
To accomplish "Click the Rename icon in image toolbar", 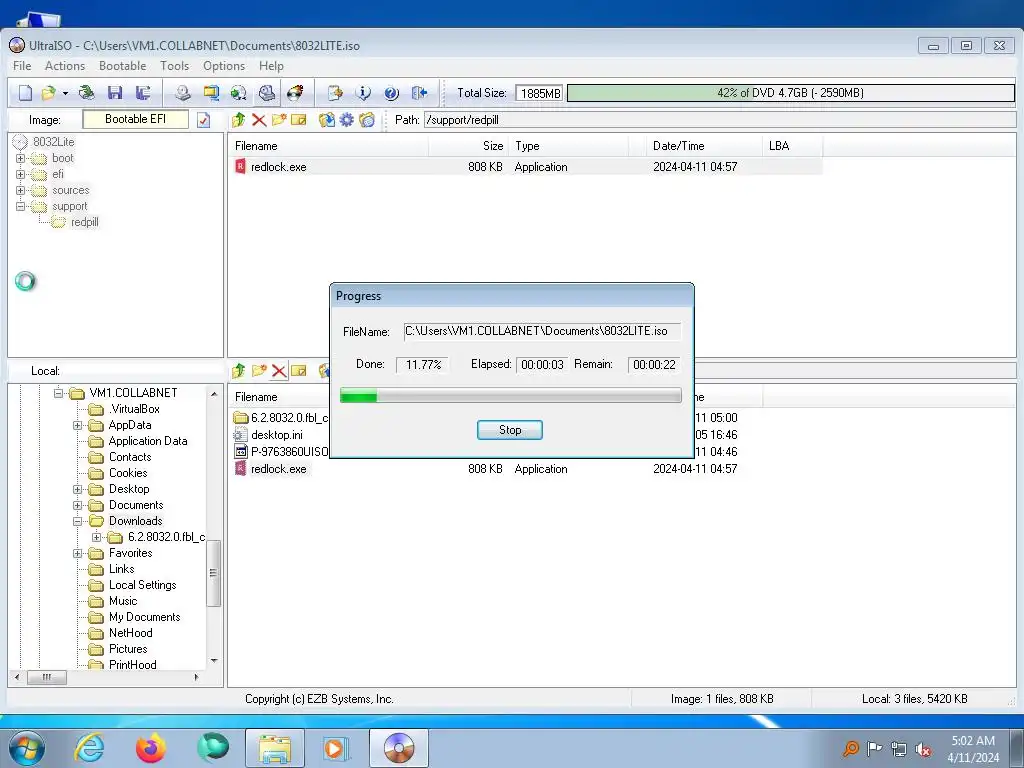I will (x=298, y=120).
